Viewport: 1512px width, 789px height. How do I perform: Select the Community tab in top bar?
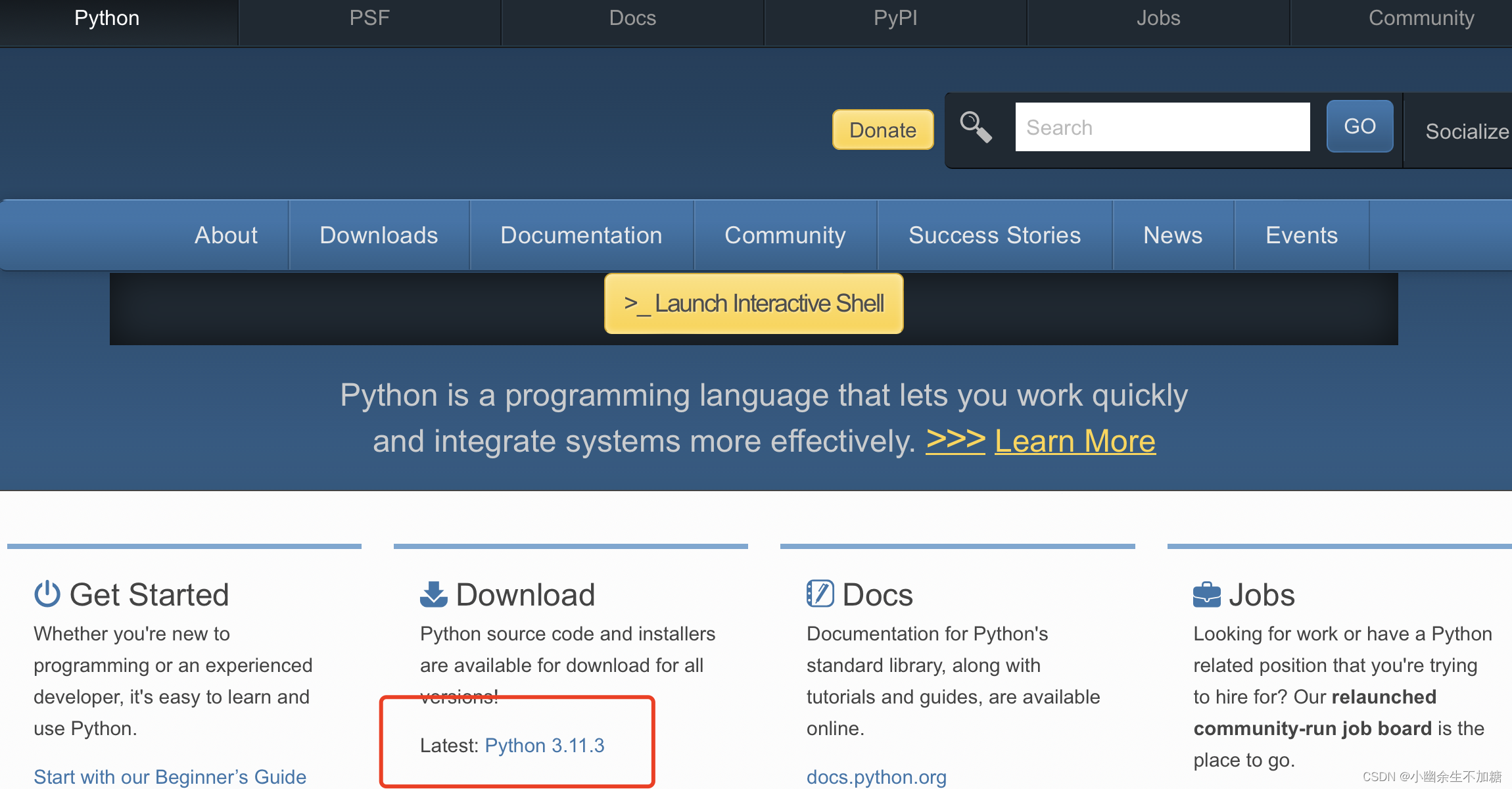click(1421, 18)
